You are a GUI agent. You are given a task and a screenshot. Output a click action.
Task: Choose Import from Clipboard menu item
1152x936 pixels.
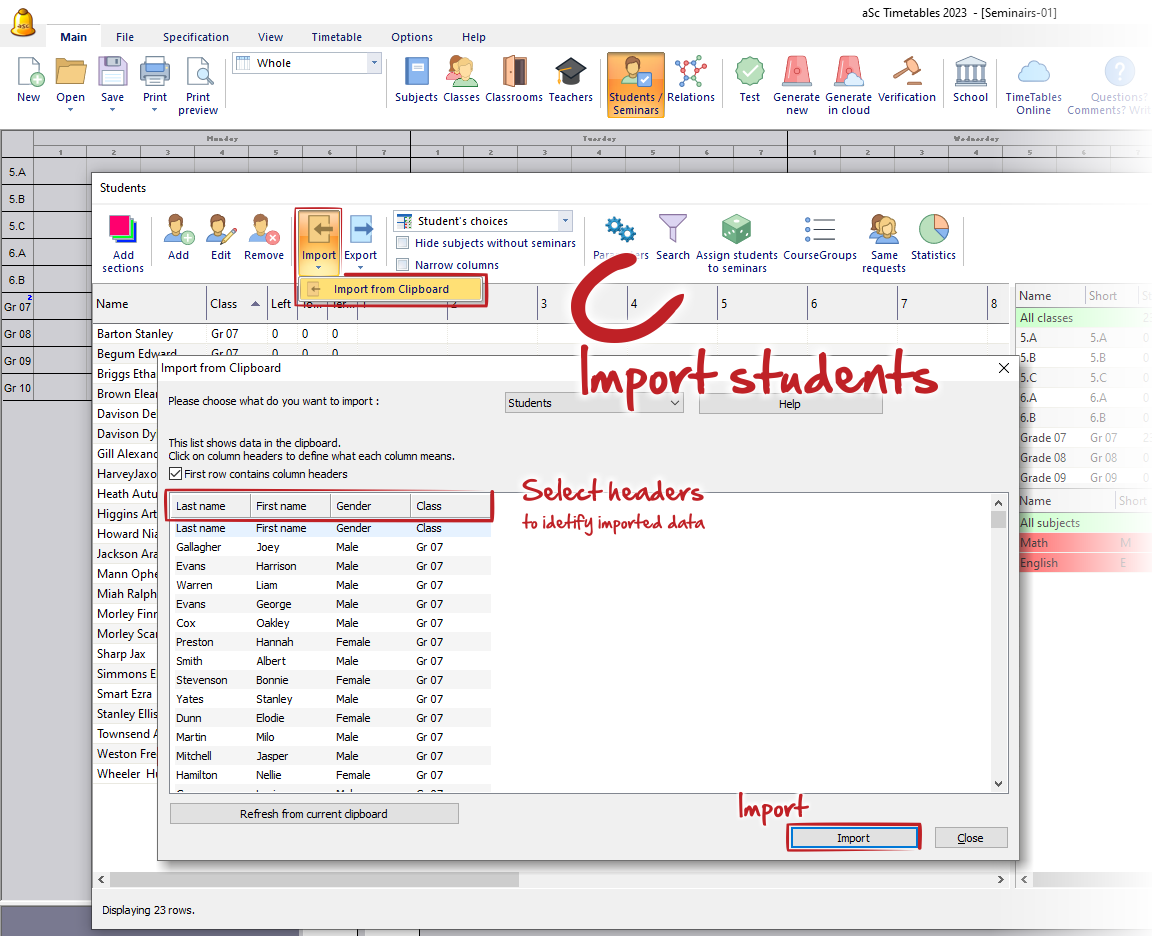(392, 289)
